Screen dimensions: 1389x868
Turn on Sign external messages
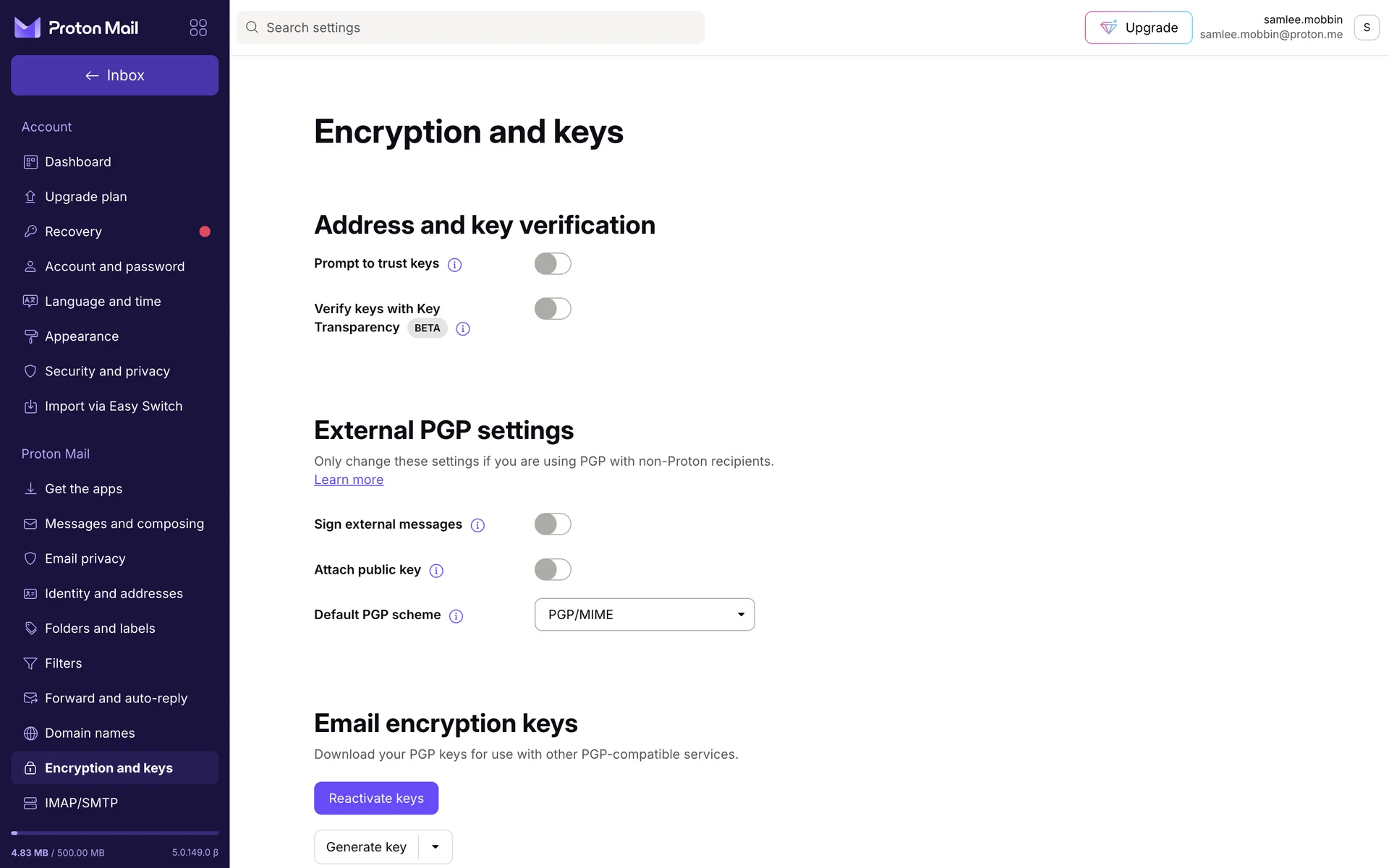pyautogui.click(x=553, y=524)
